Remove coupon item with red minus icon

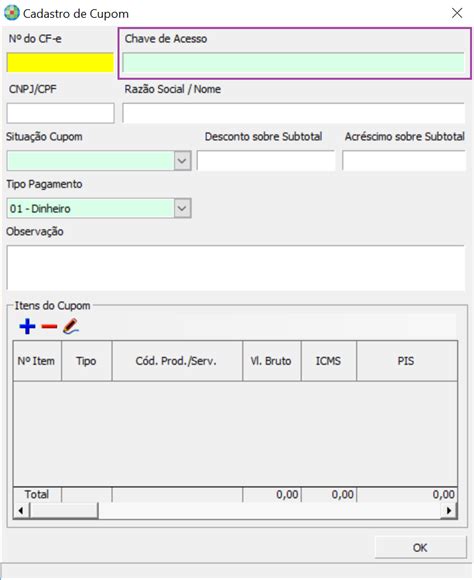pyautogui.click(x=49, y=327)
